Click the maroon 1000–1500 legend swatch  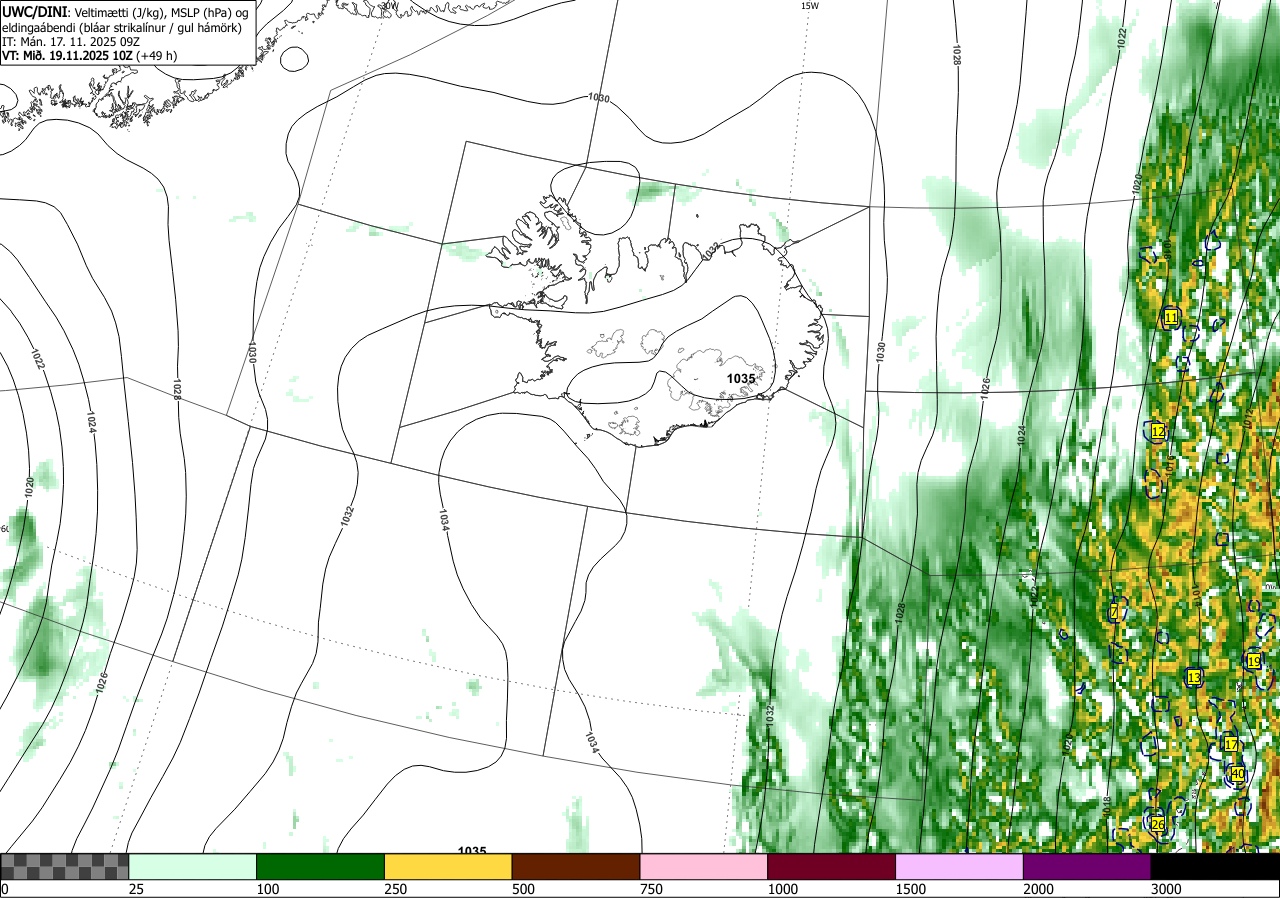(x=832, y=866)
